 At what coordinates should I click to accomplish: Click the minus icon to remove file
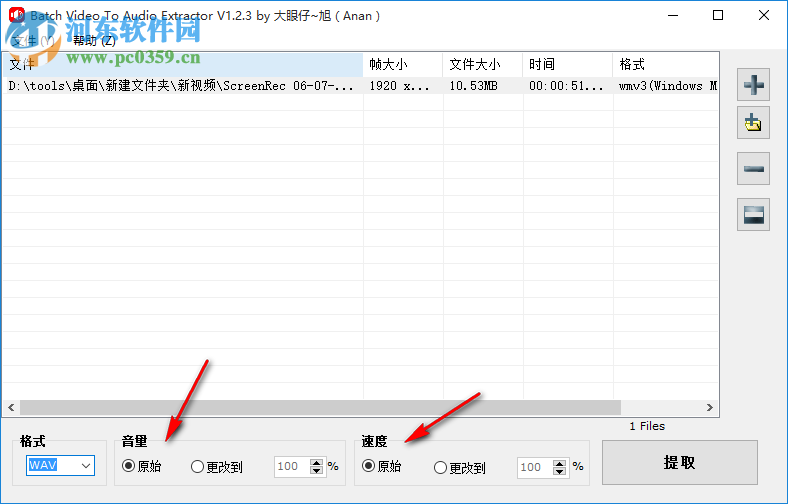(753, 169)
